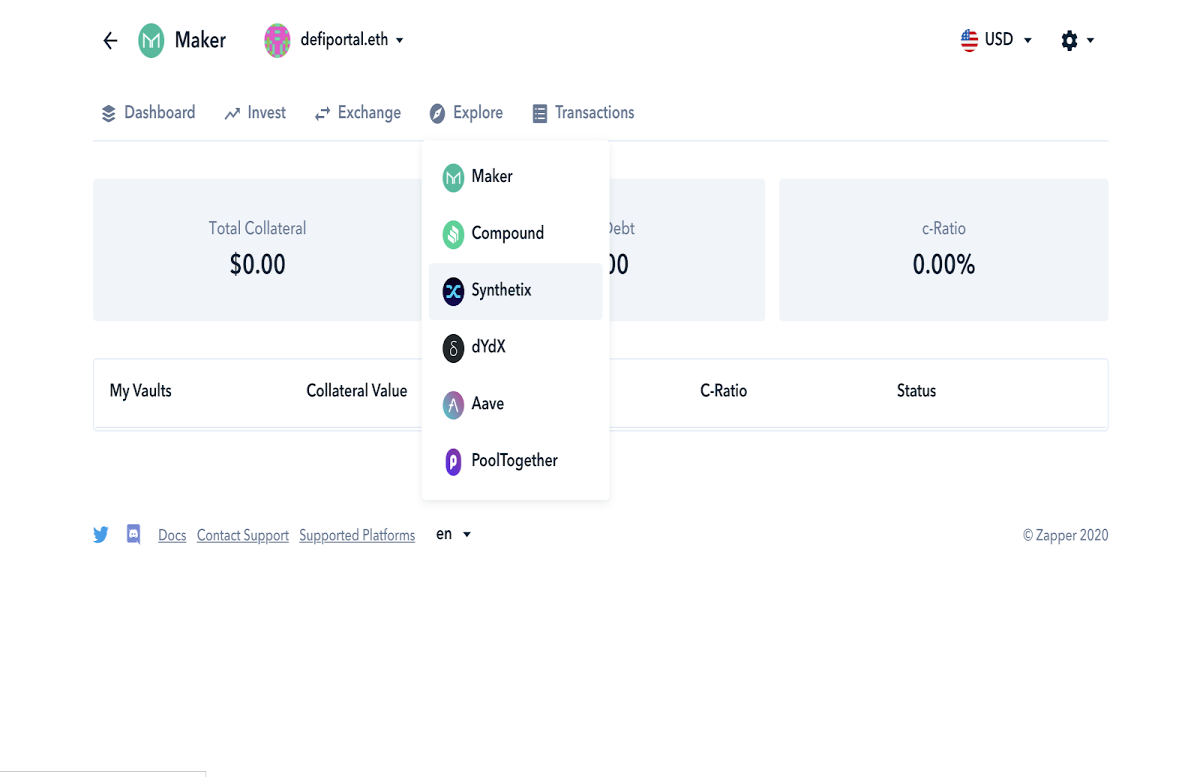The image size is (1200, 777).
Task: Open the Supported Platforms link
Action: [x=357, y=536]
